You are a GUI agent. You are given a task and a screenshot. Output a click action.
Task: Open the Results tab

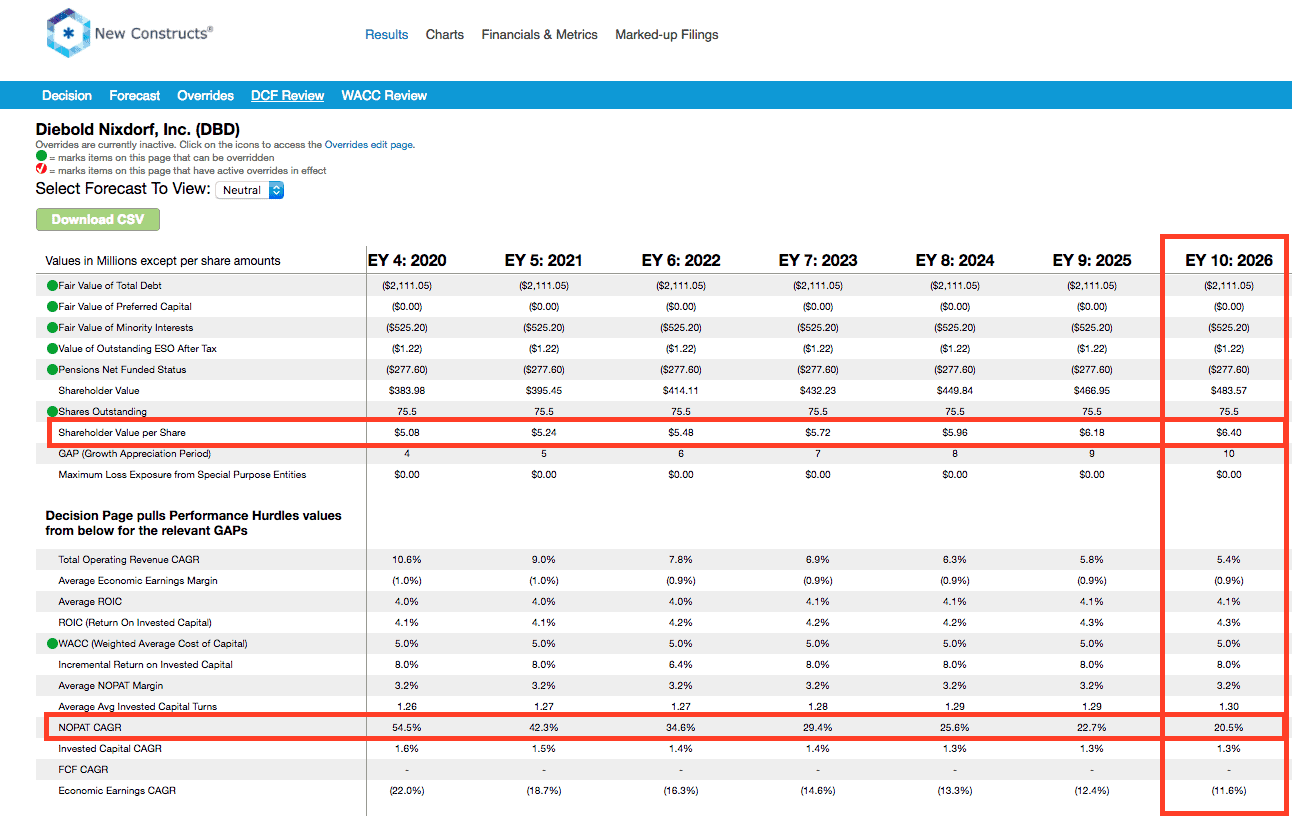pos(386,34)
